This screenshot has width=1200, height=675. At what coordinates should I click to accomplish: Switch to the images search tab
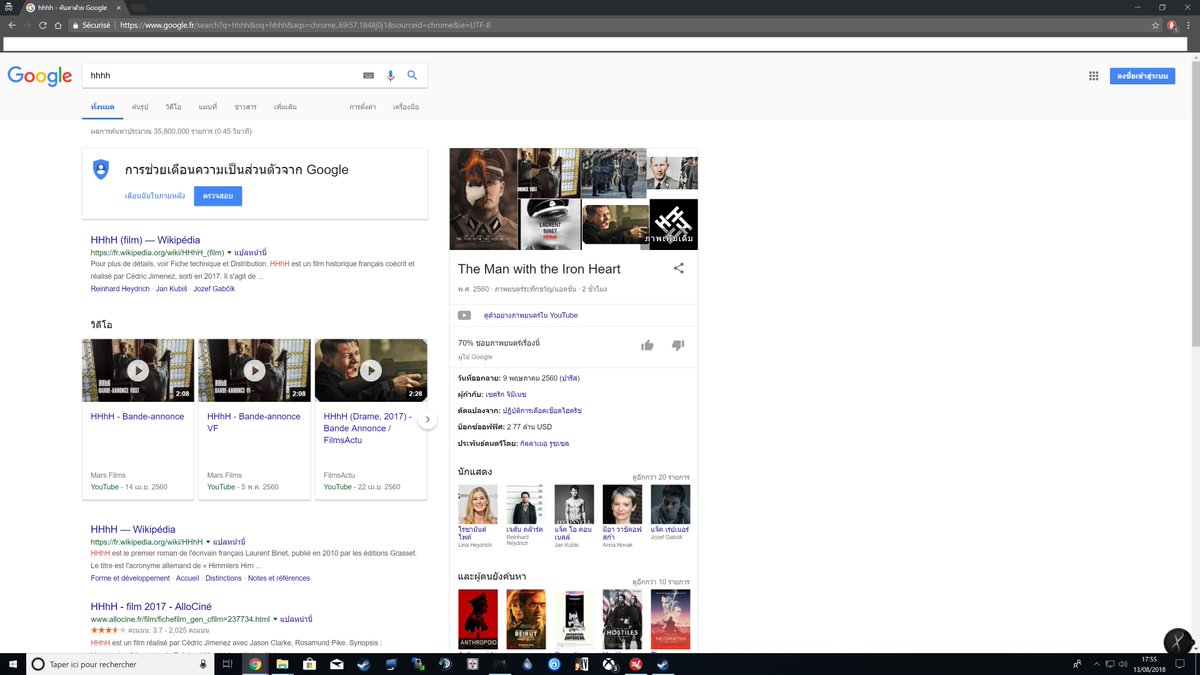pyautogui.click(x=140, y=107)
